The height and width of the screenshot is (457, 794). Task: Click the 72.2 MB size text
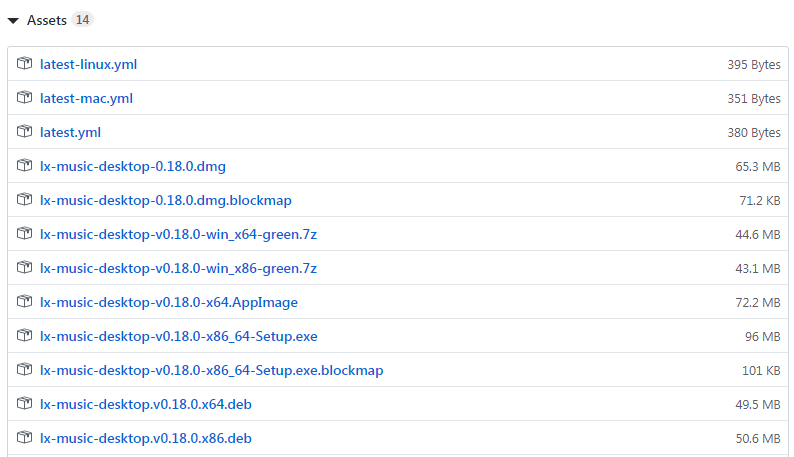tap(758, 302)
